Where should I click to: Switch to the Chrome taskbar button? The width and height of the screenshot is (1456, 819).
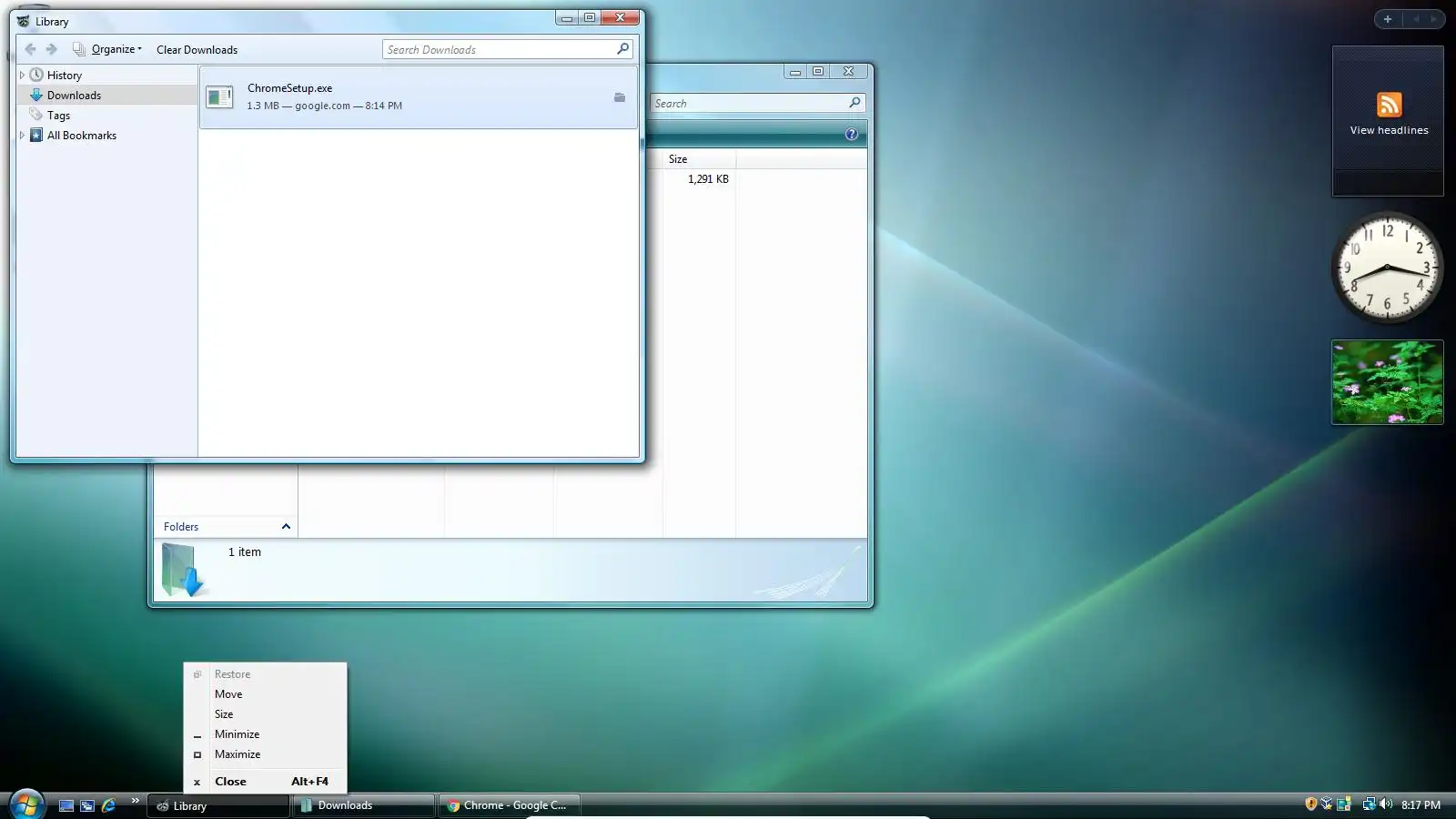pos(510,805)
